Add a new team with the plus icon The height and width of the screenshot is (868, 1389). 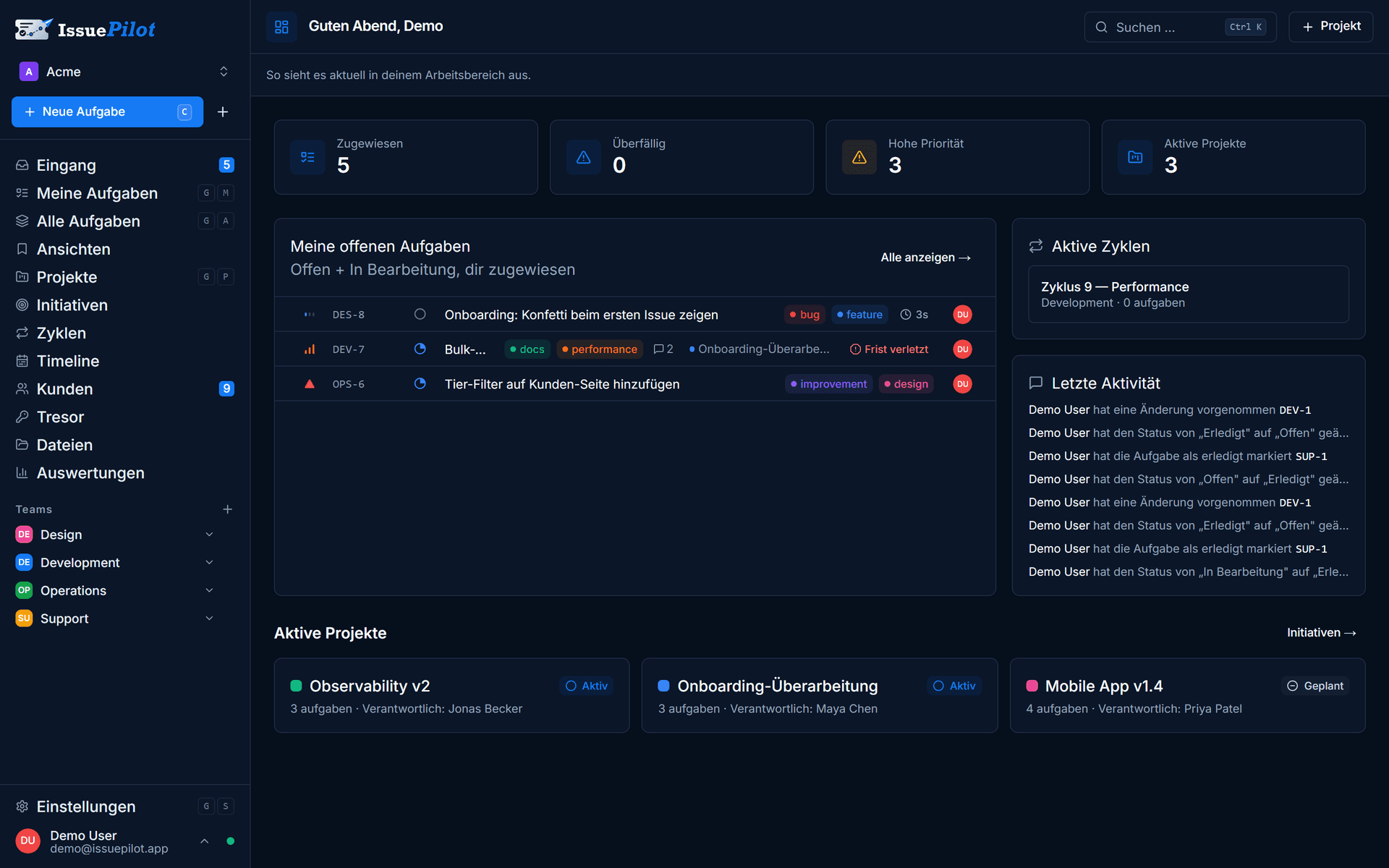click(x=227, y=509)
